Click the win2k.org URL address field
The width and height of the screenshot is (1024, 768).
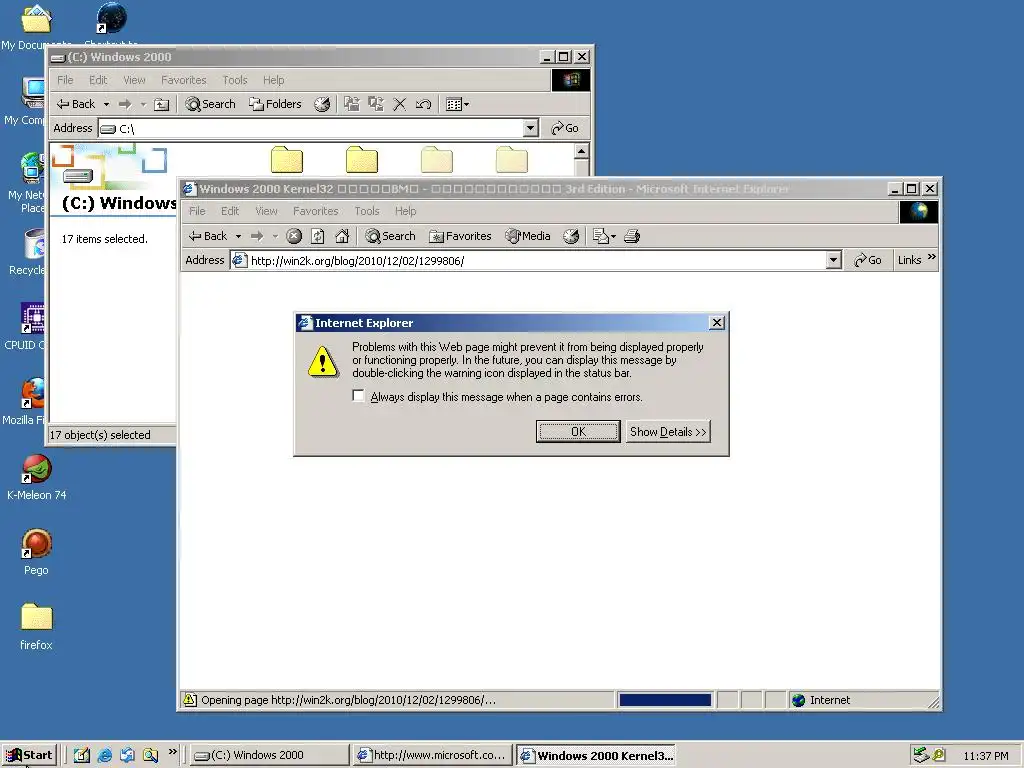click(x=536, y=261)
